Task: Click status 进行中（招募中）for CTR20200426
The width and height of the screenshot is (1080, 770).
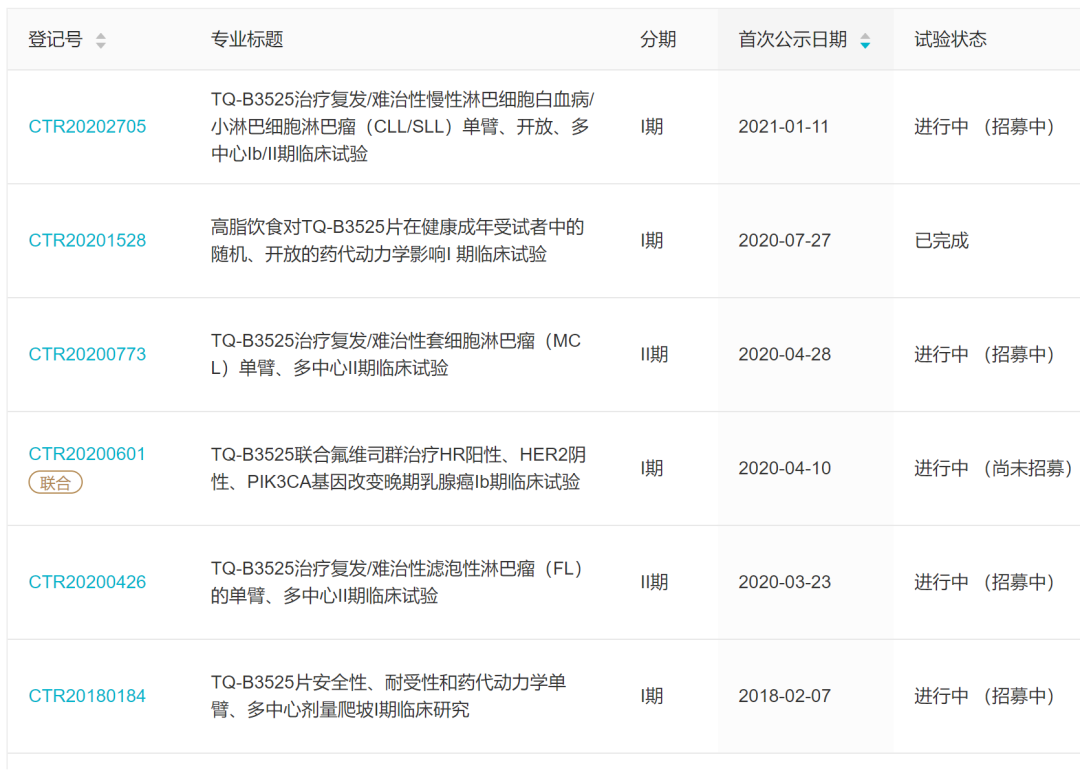Action: (x=984, y=582)
